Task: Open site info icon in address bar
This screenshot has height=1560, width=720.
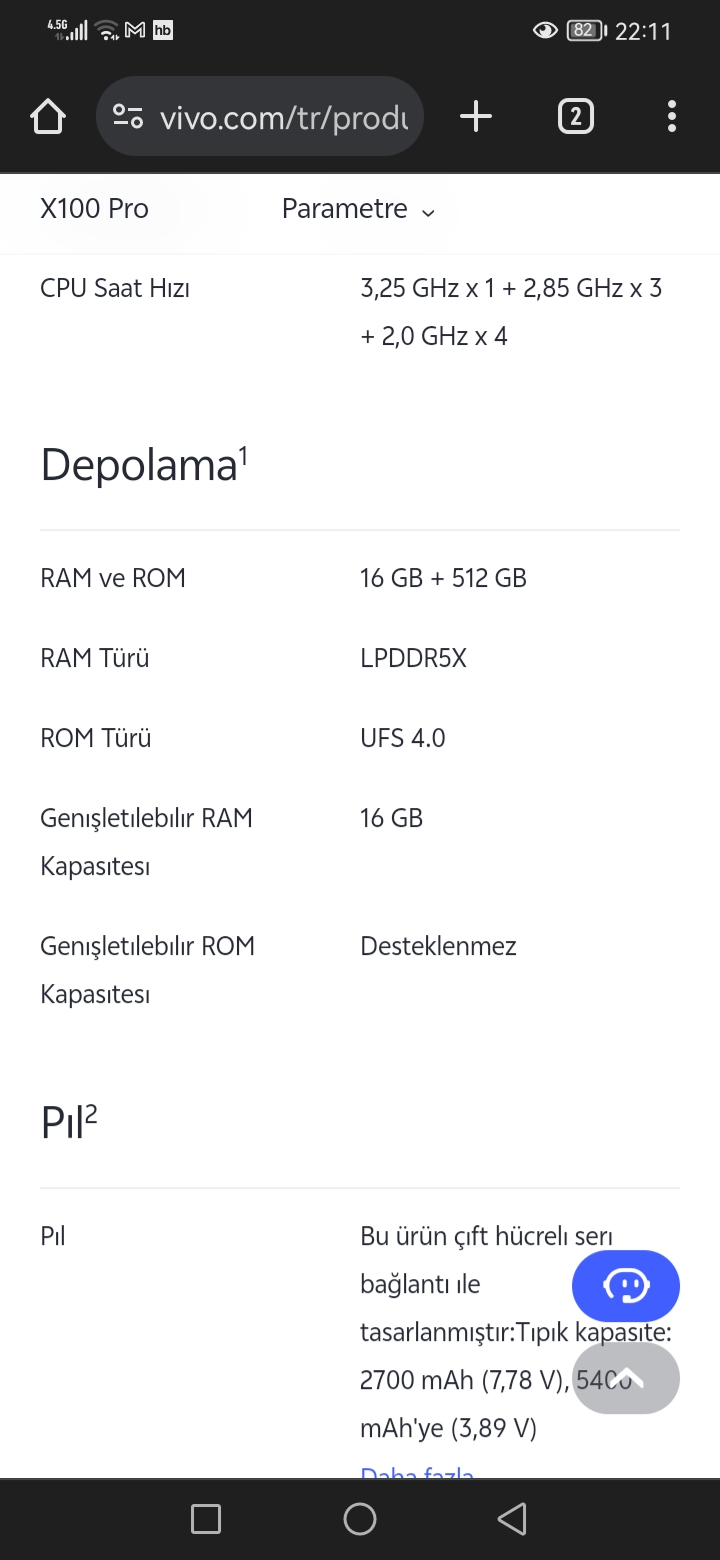Action: pyautogui.click(x=128, y=117)
